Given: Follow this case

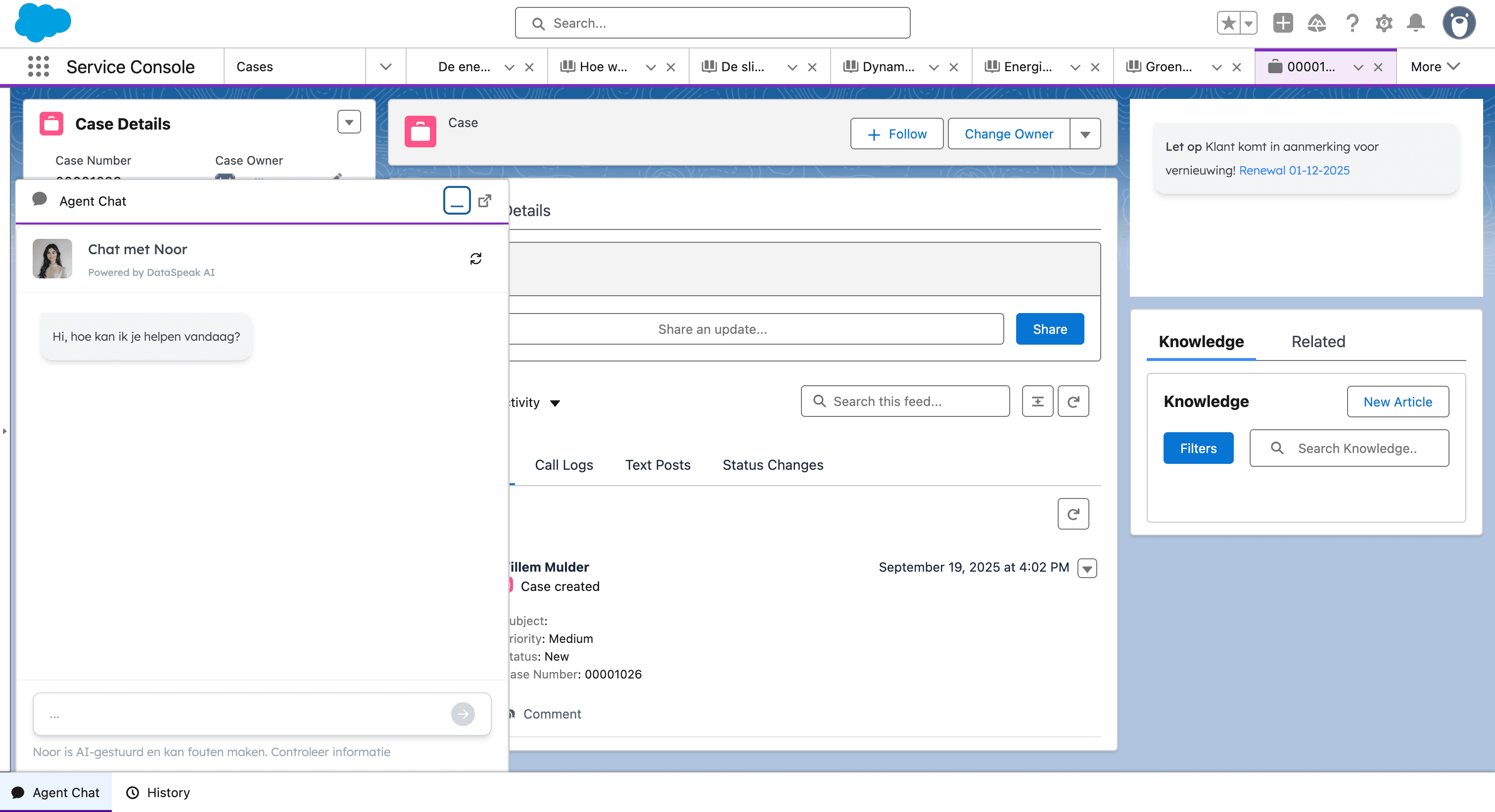Looking at the screenshot, I should (896, 134).
